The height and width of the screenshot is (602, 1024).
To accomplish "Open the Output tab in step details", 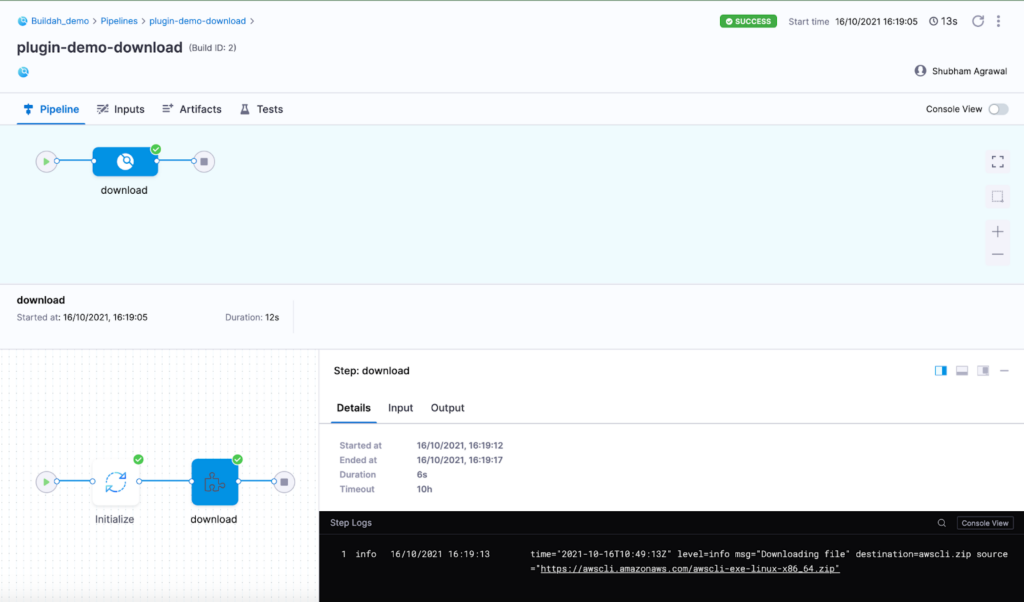I will (x=447, y=407).
